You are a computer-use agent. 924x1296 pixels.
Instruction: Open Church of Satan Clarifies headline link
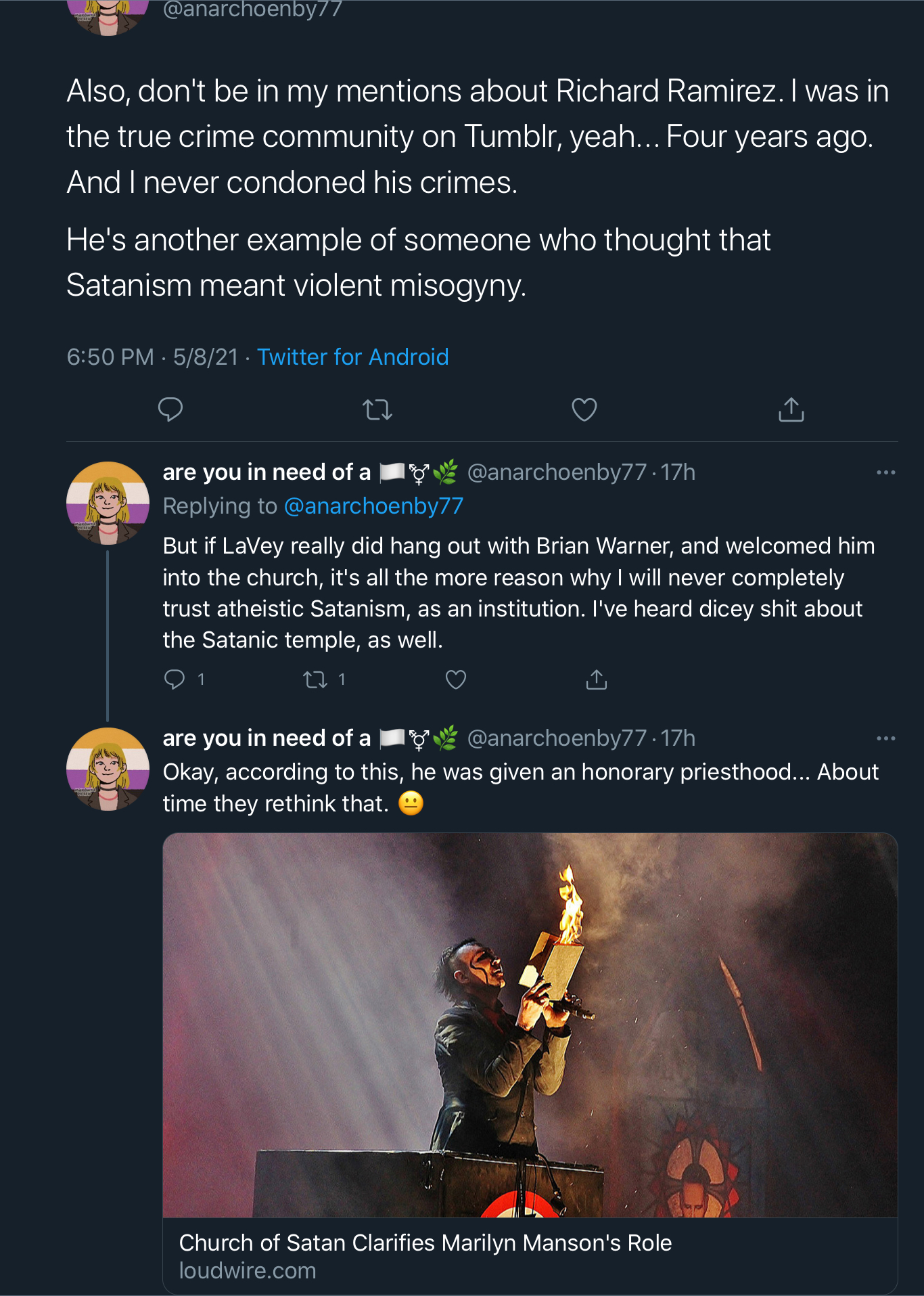(x=425, y=1243)
